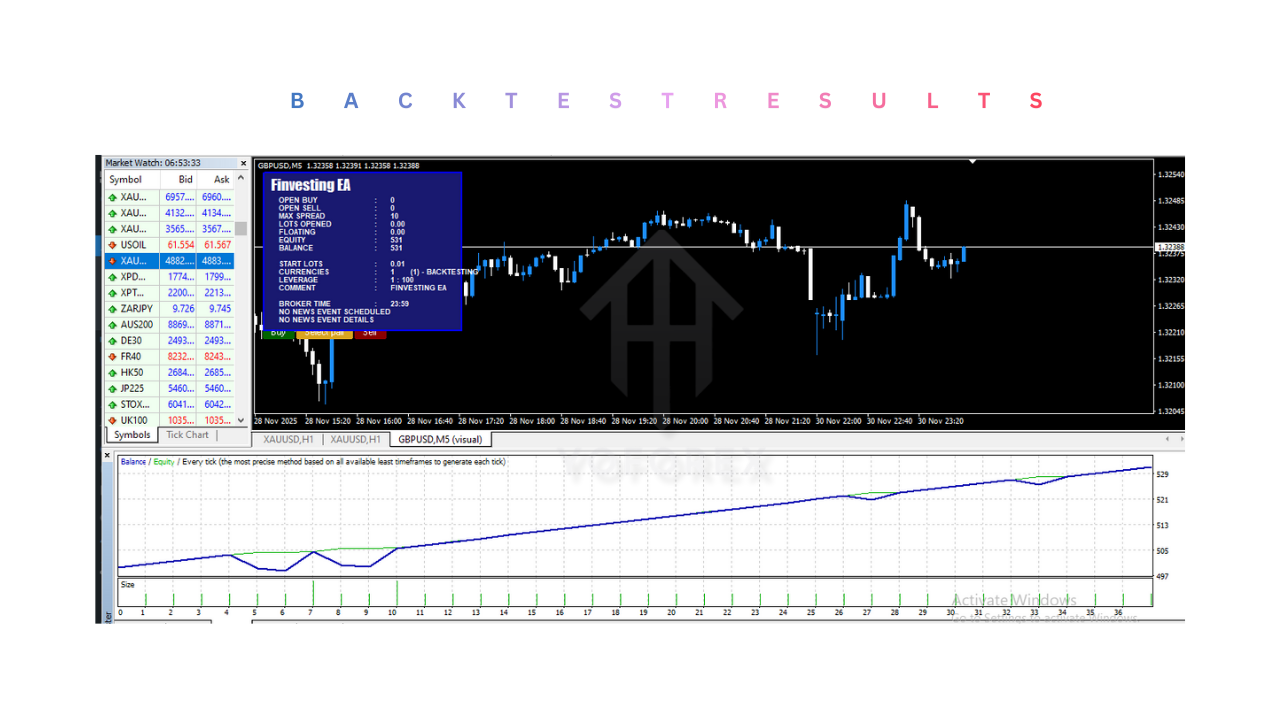This screenshot has width=1280, height=720.
Task: Click the red down-arrow icon beside FR40
Action: pos(112,356)
